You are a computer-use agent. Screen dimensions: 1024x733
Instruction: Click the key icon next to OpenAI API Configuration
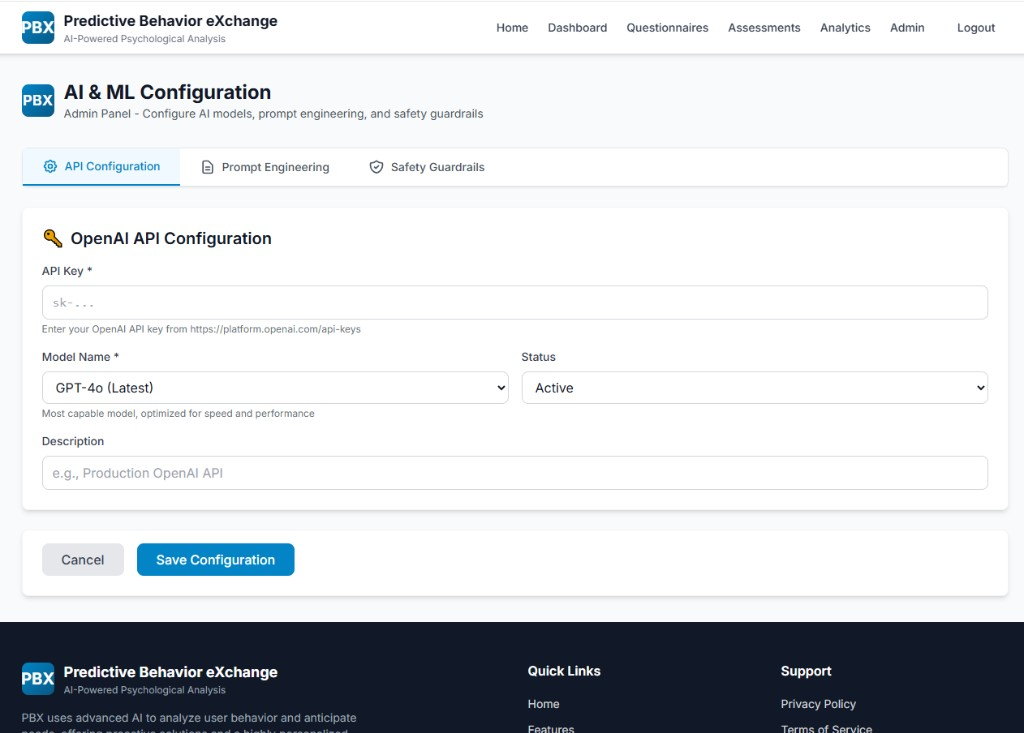click(53, 238)
